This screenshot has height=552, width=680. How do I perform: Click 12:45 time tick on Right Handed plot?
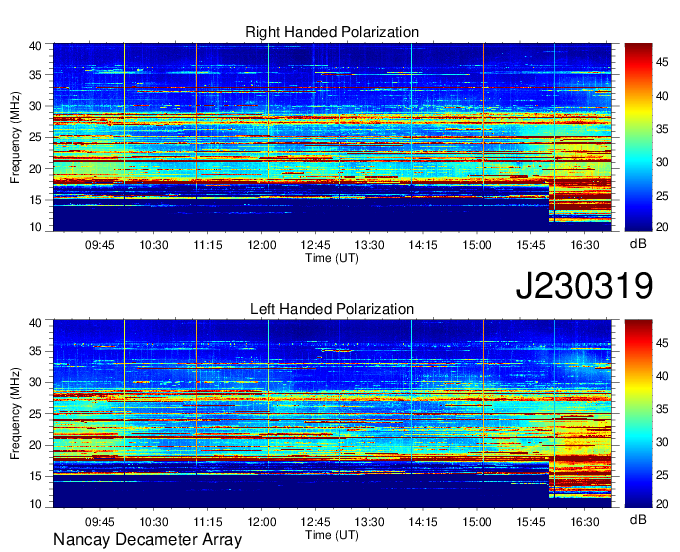point(315,245)
